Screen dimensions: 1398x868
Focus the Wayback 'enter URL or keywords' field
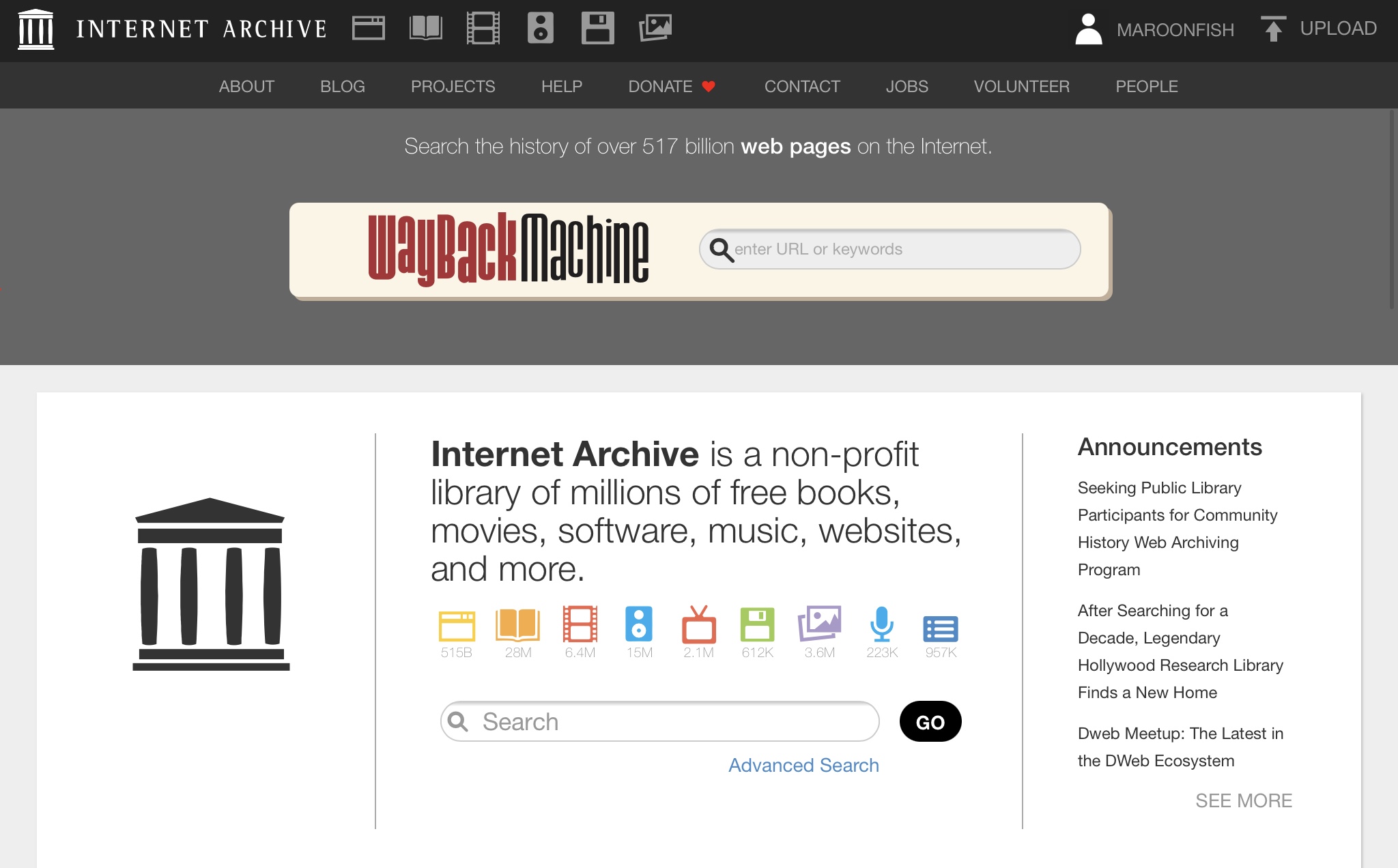[x=889, y=250]
